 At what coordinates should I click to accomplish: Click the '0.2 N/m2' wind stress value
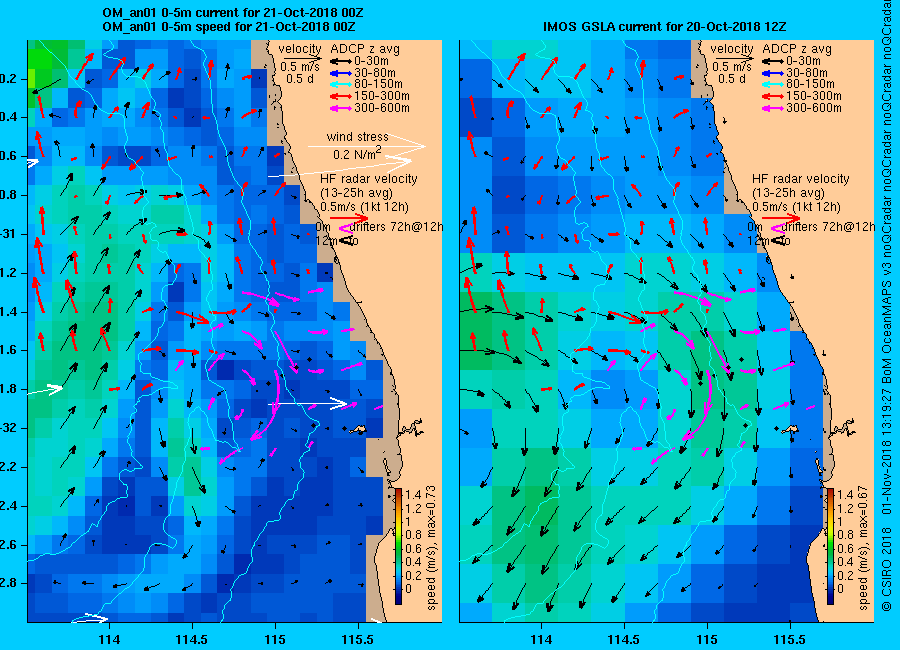pos(357,154)
